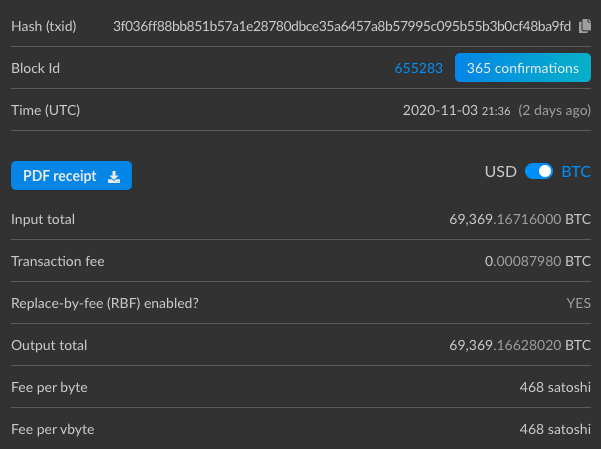Click the download icon on PDF receipt
Image resolution: width=601 pixels, height=449 pixels.
114,176
